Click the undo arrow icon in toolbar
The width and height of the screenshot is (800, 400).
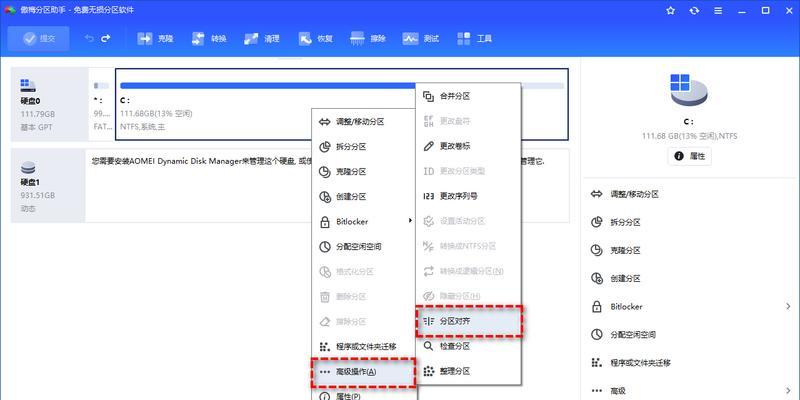tap(89, 38)
